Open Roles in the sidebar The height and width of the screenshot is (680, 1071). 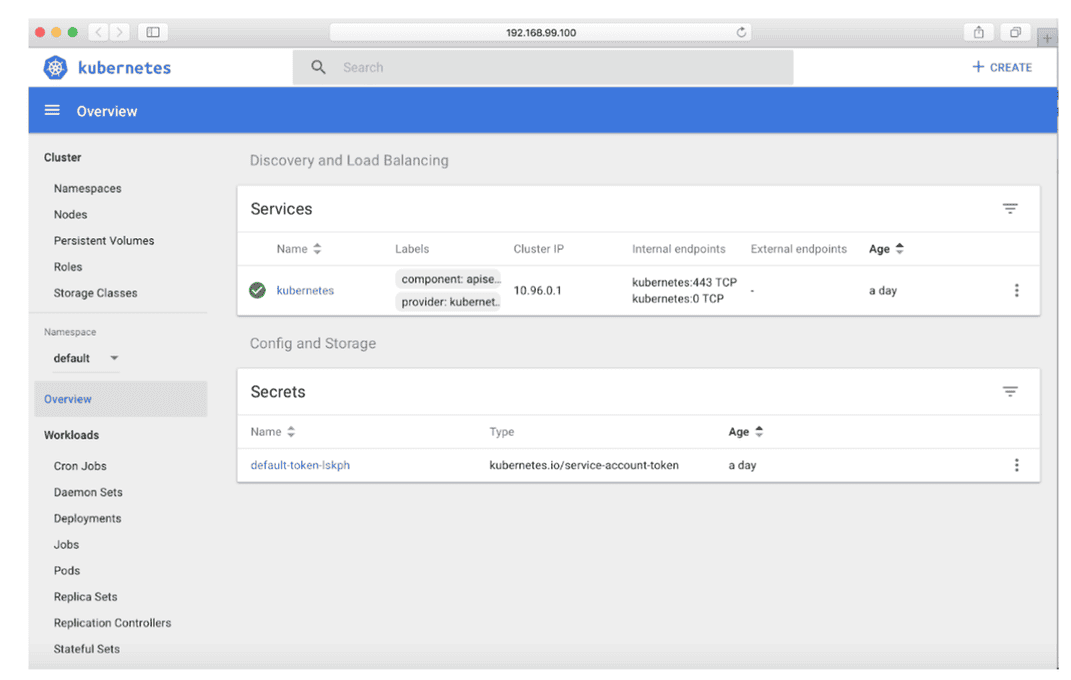[68, 267]
